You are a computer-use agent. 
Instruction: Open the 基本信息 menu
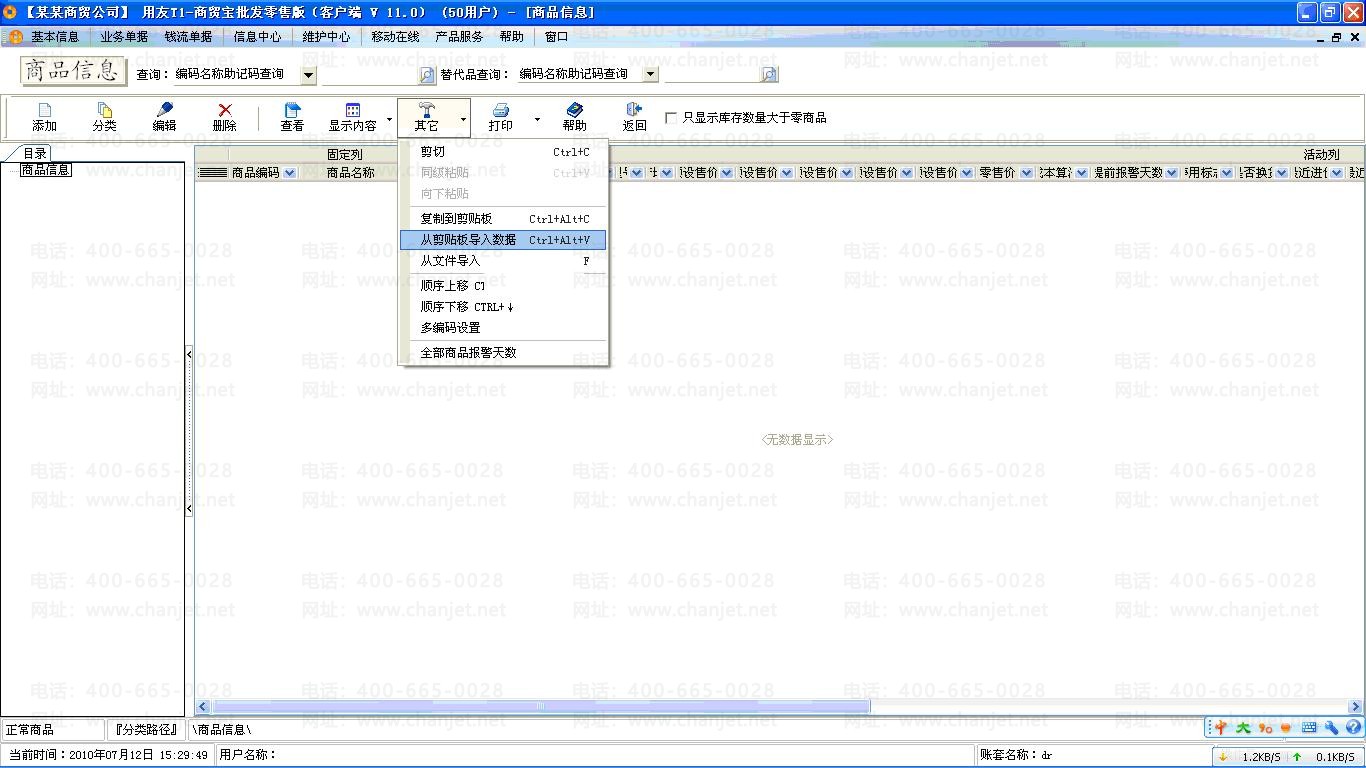(54, 37)
